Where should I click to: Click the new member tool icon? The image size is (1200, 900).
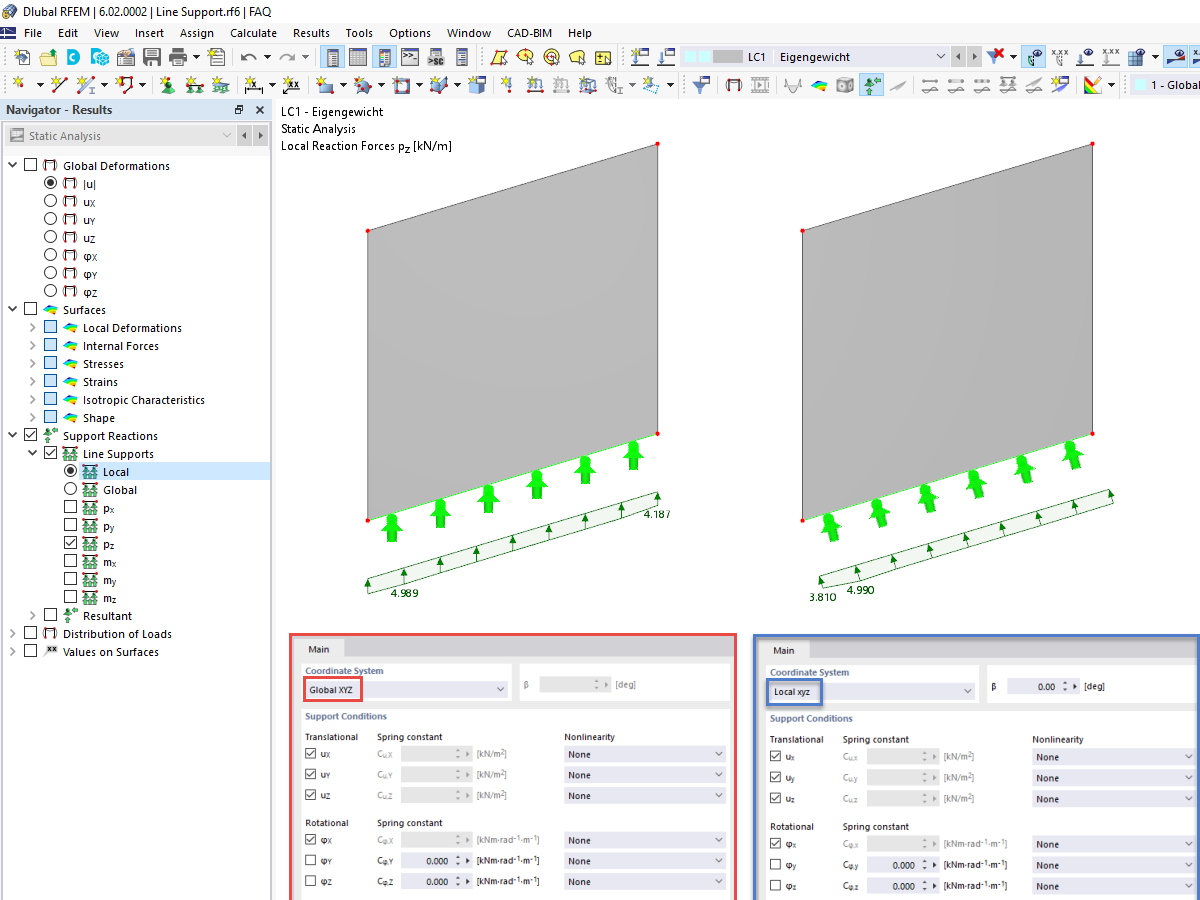pos(87,85)
